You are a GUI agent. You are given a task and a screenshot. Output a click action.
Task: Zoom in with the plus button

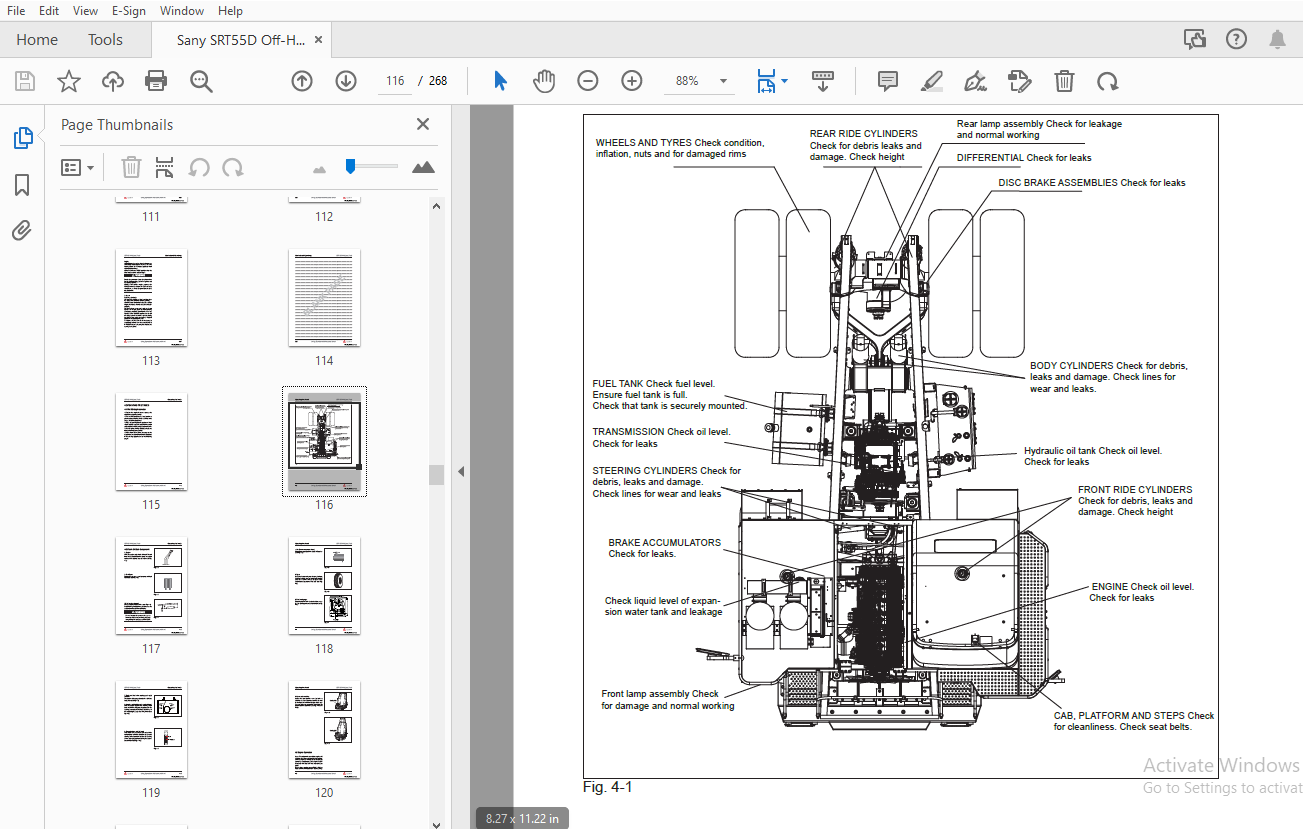click(x=632, y=81)
